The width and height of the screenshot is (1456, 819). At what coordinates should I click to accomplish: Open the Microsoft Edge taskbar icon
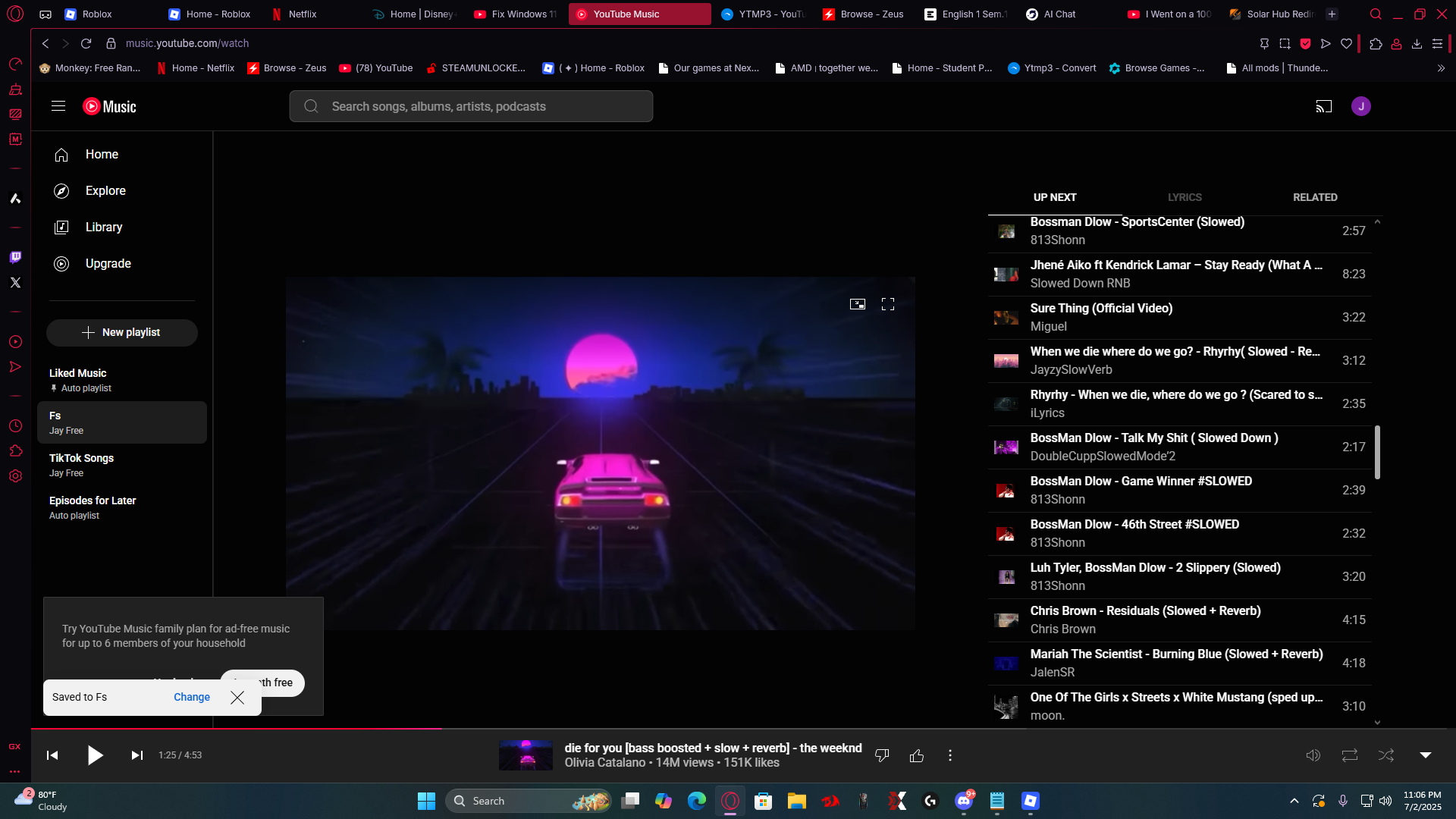(696, 801)
